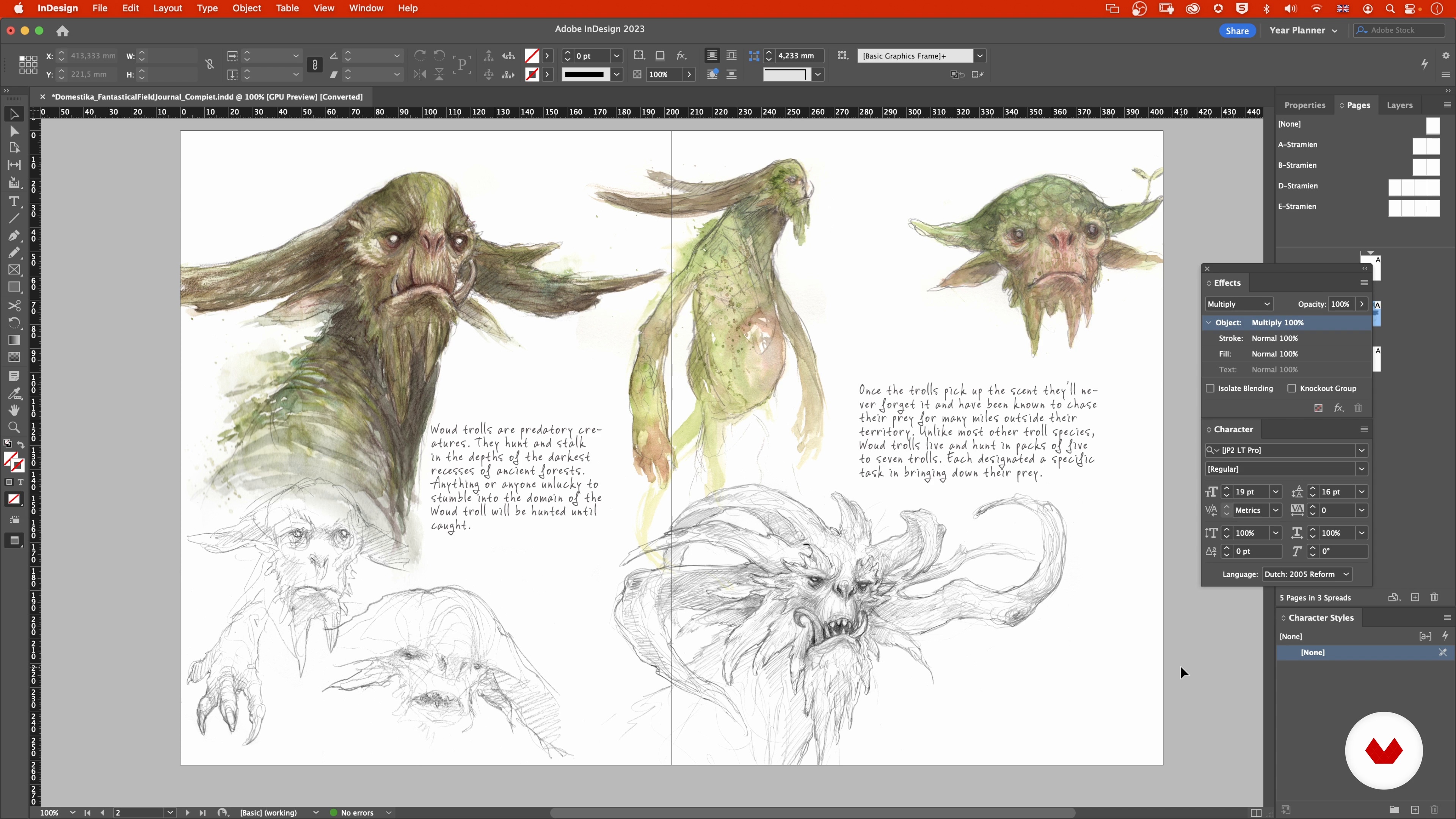This screenshot has height=819, width=1456.
Task: Select the Gap tool
Action: pyautogui.click(x=14, y=165)
